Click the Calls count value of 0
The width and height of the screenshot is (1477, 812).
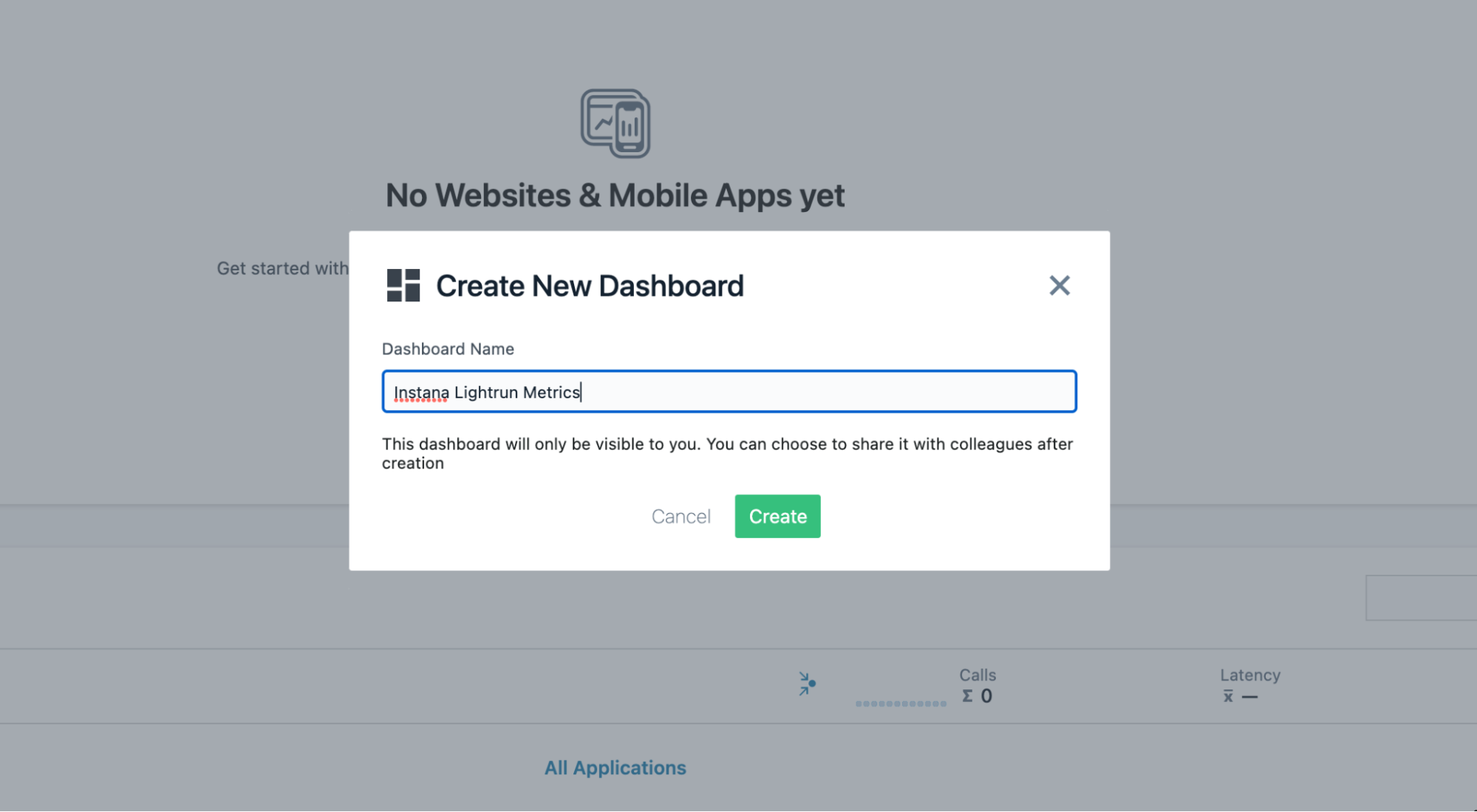(986, 696)
